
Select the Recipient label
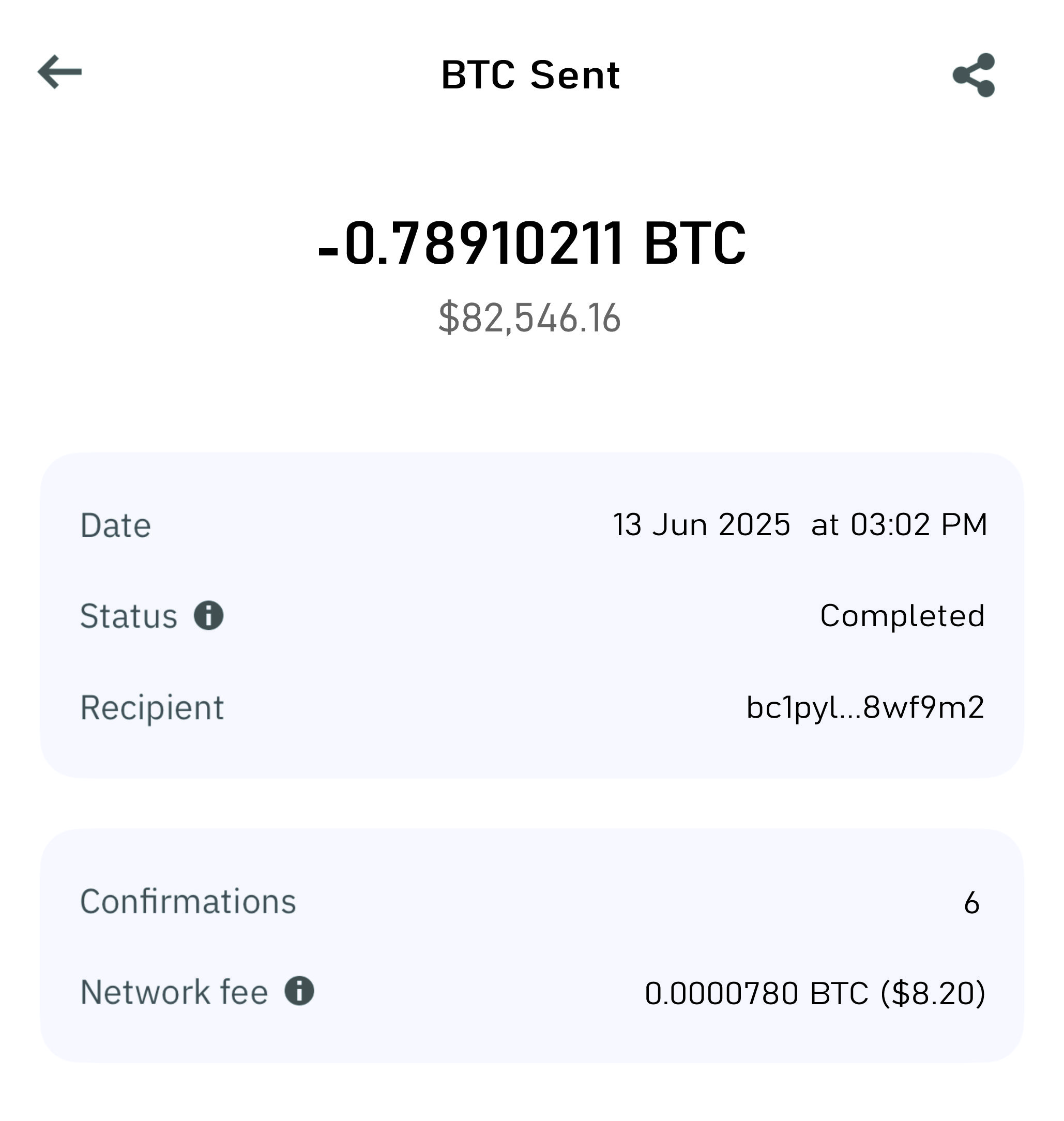click(152, 708)
